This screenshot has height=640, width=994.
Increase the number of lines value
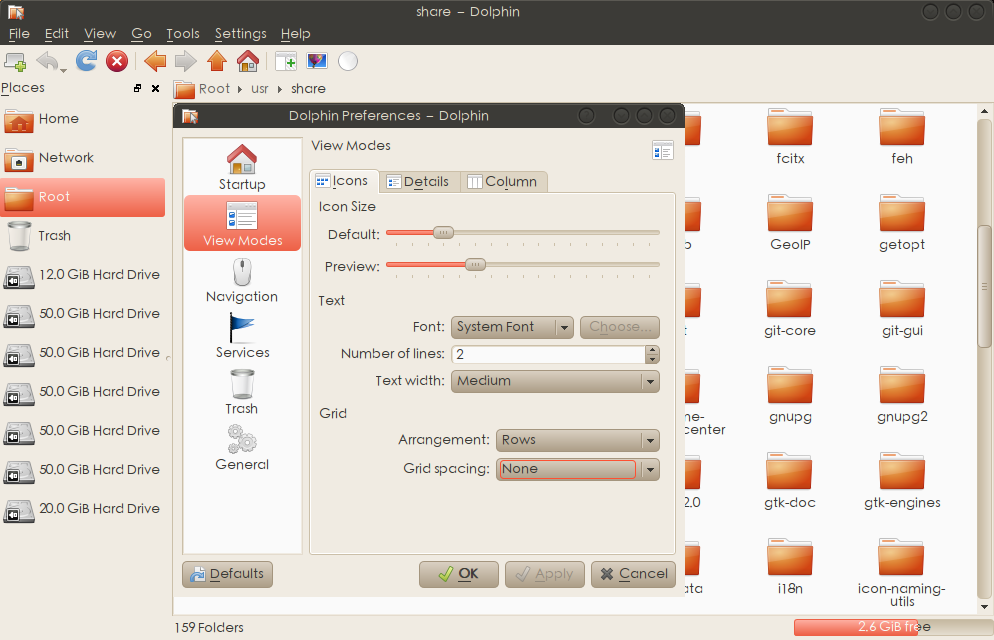click(652, 350)
